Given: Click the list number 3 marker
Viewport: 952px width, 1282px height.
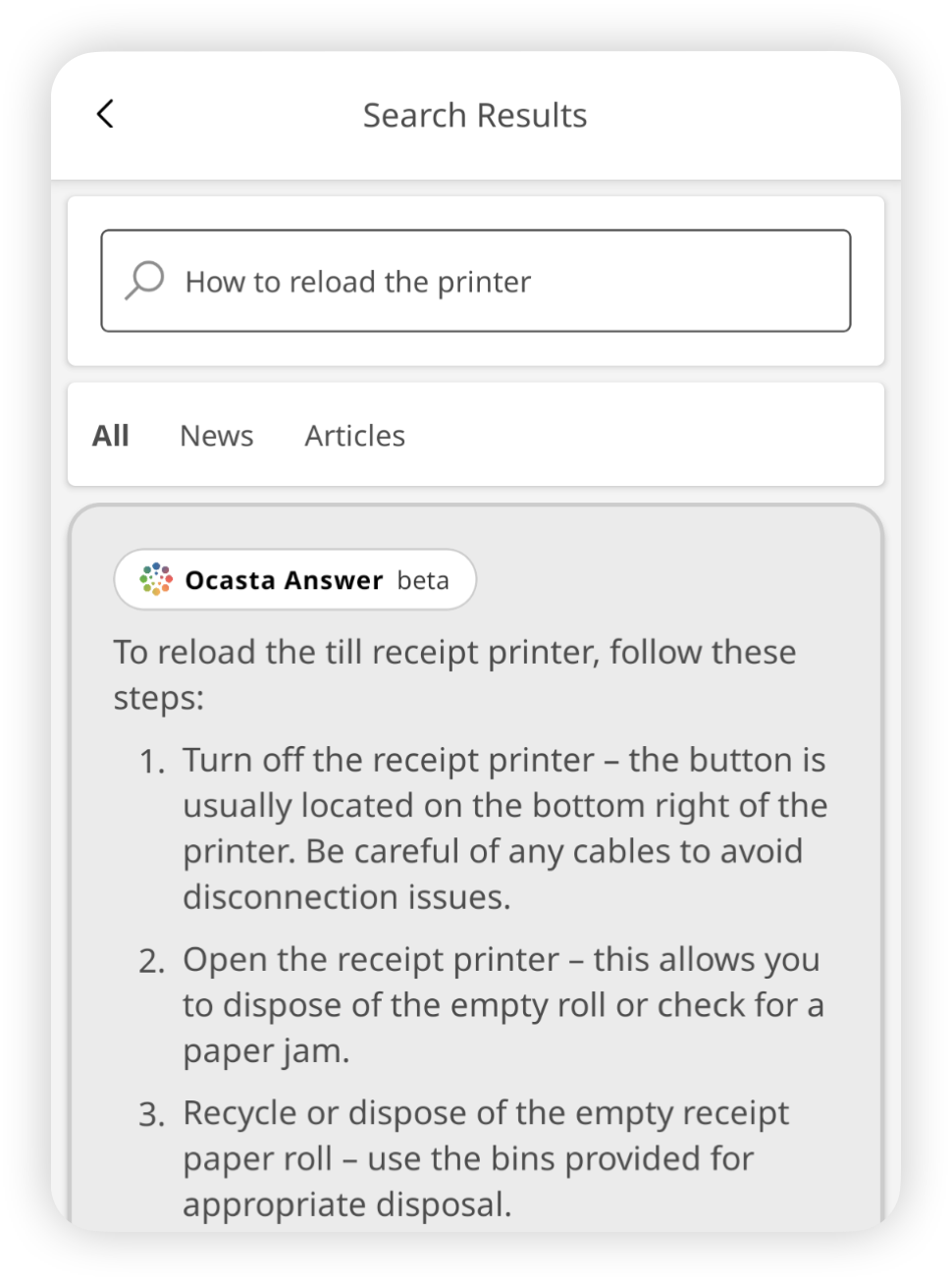Looking at the screenshot, I should (x=151, y=1115).
